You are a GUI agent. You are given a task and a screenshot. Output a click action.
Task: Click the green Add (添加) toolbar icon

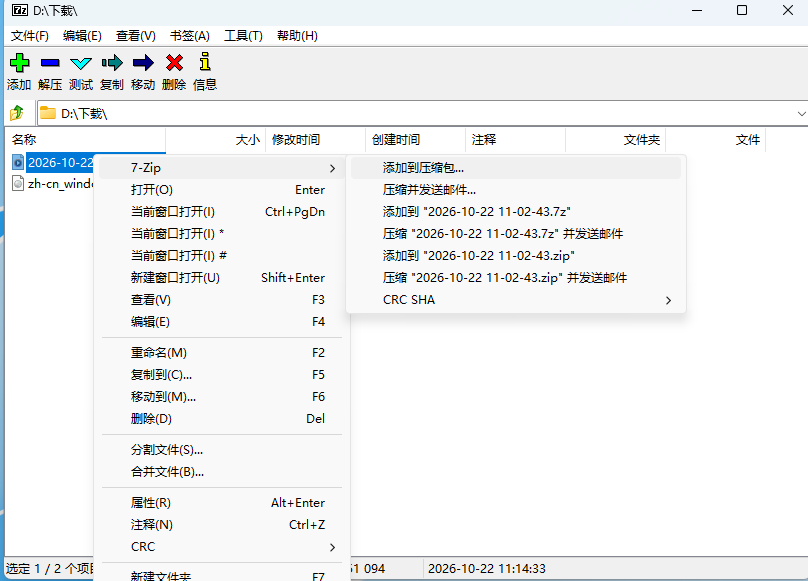pos(20,63)
